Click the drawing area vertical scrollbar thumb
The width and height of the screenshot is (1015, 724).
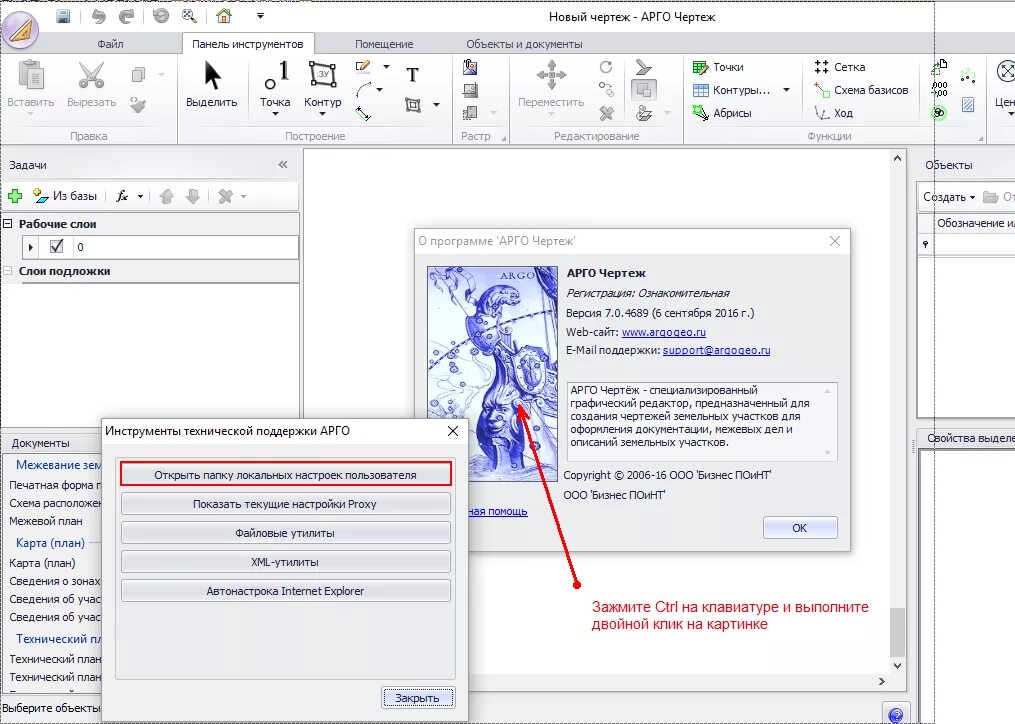[x=897, y=632]
